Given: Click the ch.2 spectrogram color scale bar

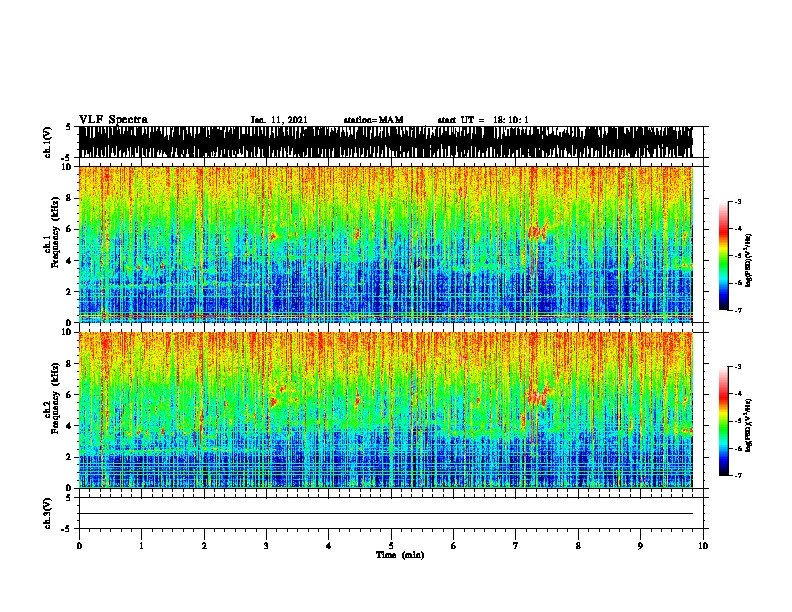Looking at the screenshot, I should pos(723,421).
